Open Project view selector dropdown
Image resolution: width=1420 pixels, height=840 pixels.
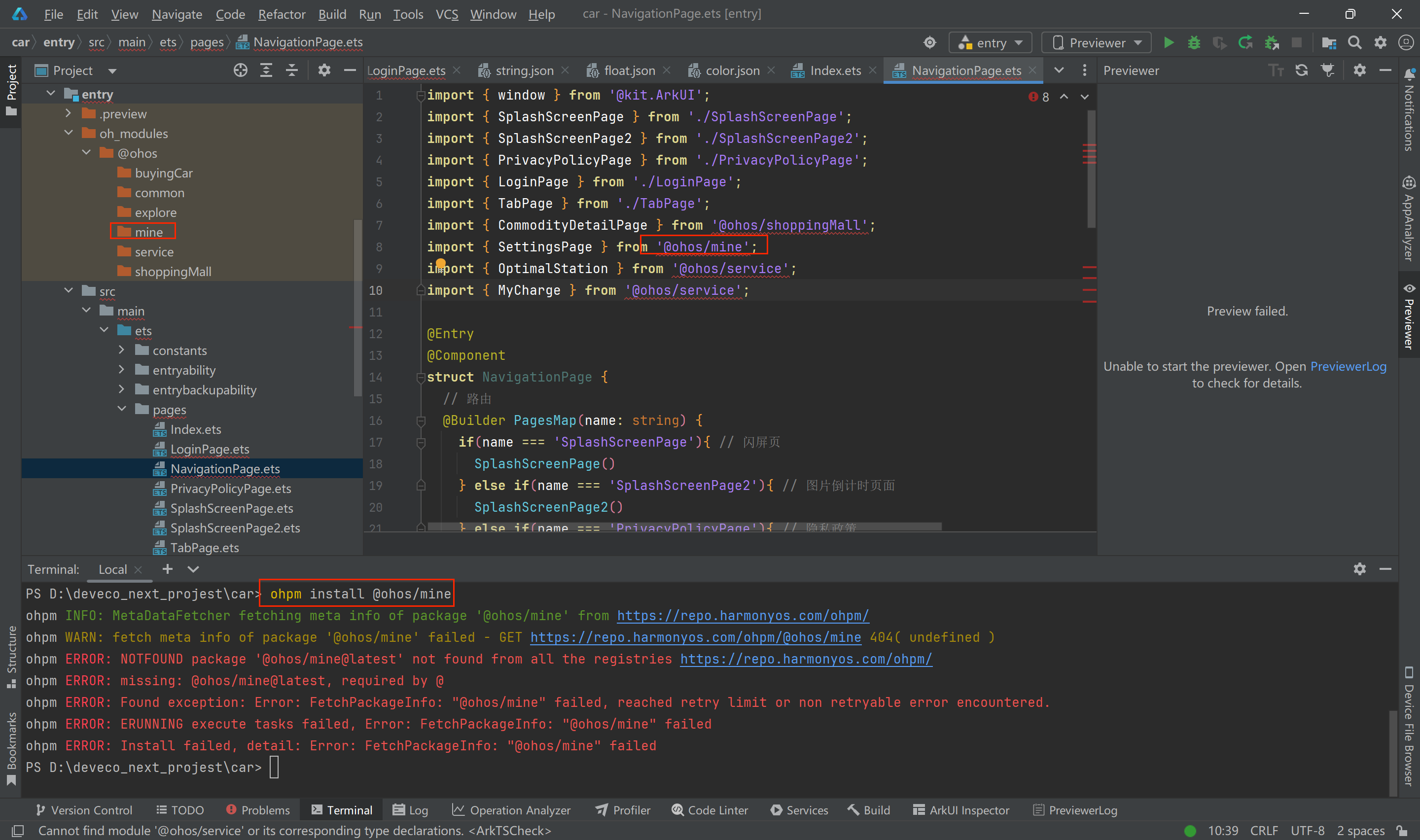tap(112, 71)
